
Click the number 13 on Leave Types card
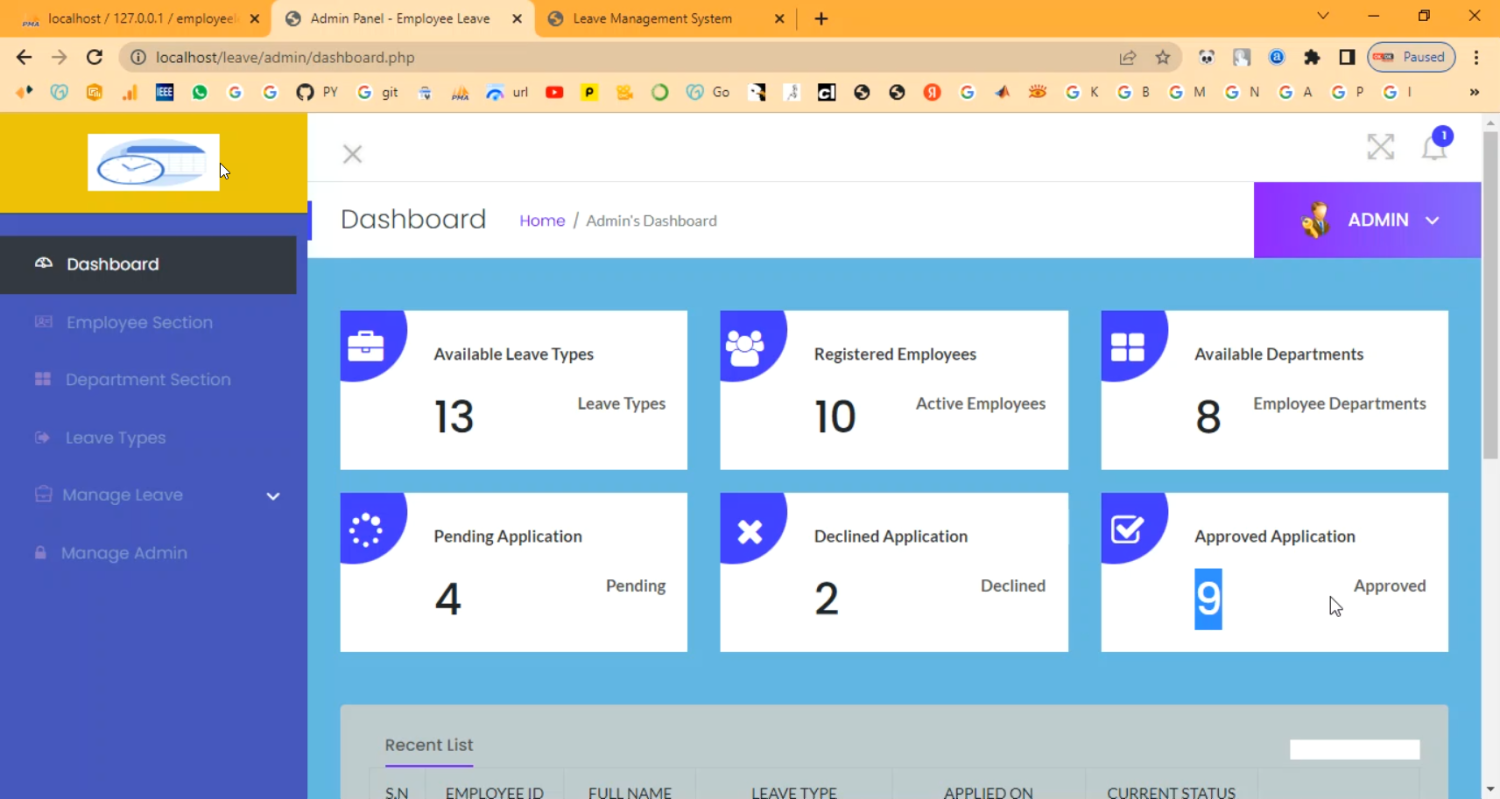(x=453, y=416)
